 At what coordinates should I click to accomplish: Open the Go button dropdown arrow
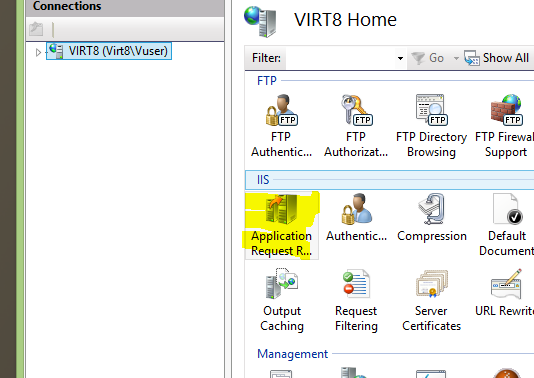pyautogui.click(x=456, y=58)
